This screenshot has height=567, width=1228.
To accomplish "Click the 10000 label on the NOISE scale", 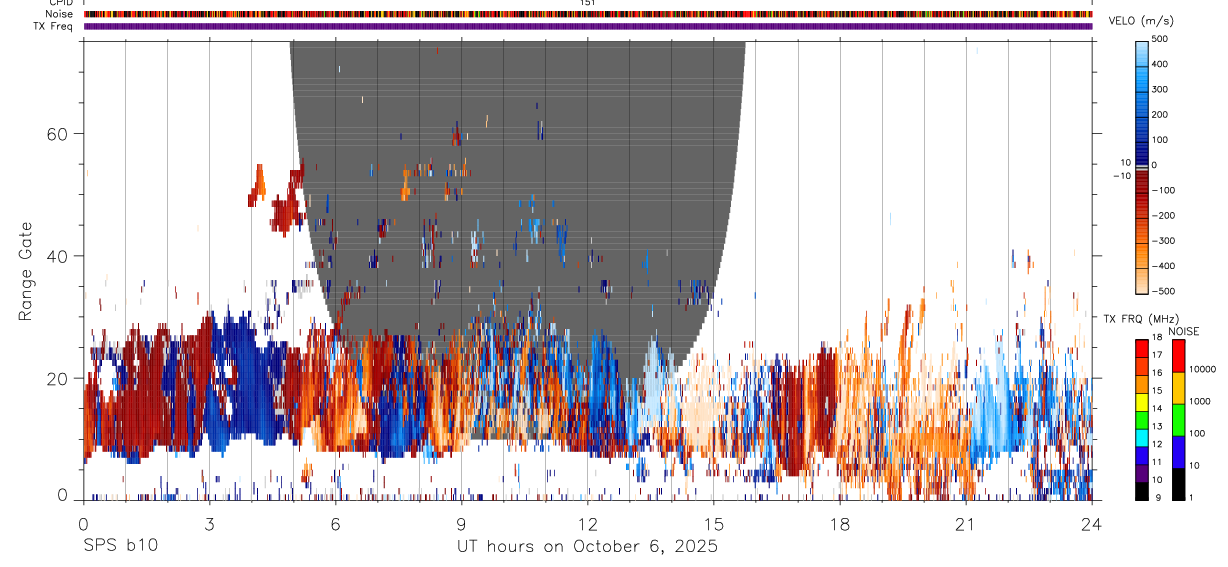I will [1202, 369].
